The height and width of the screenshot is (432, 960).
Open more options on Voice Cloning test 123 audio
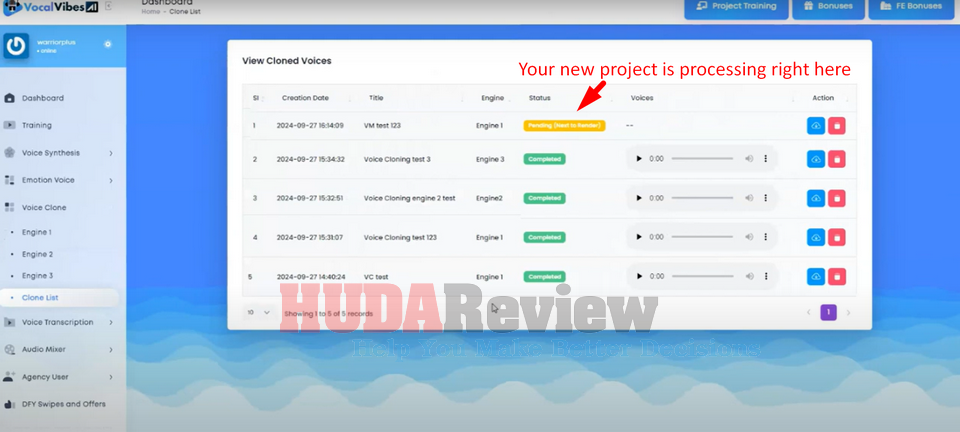[x=766, y=238]
